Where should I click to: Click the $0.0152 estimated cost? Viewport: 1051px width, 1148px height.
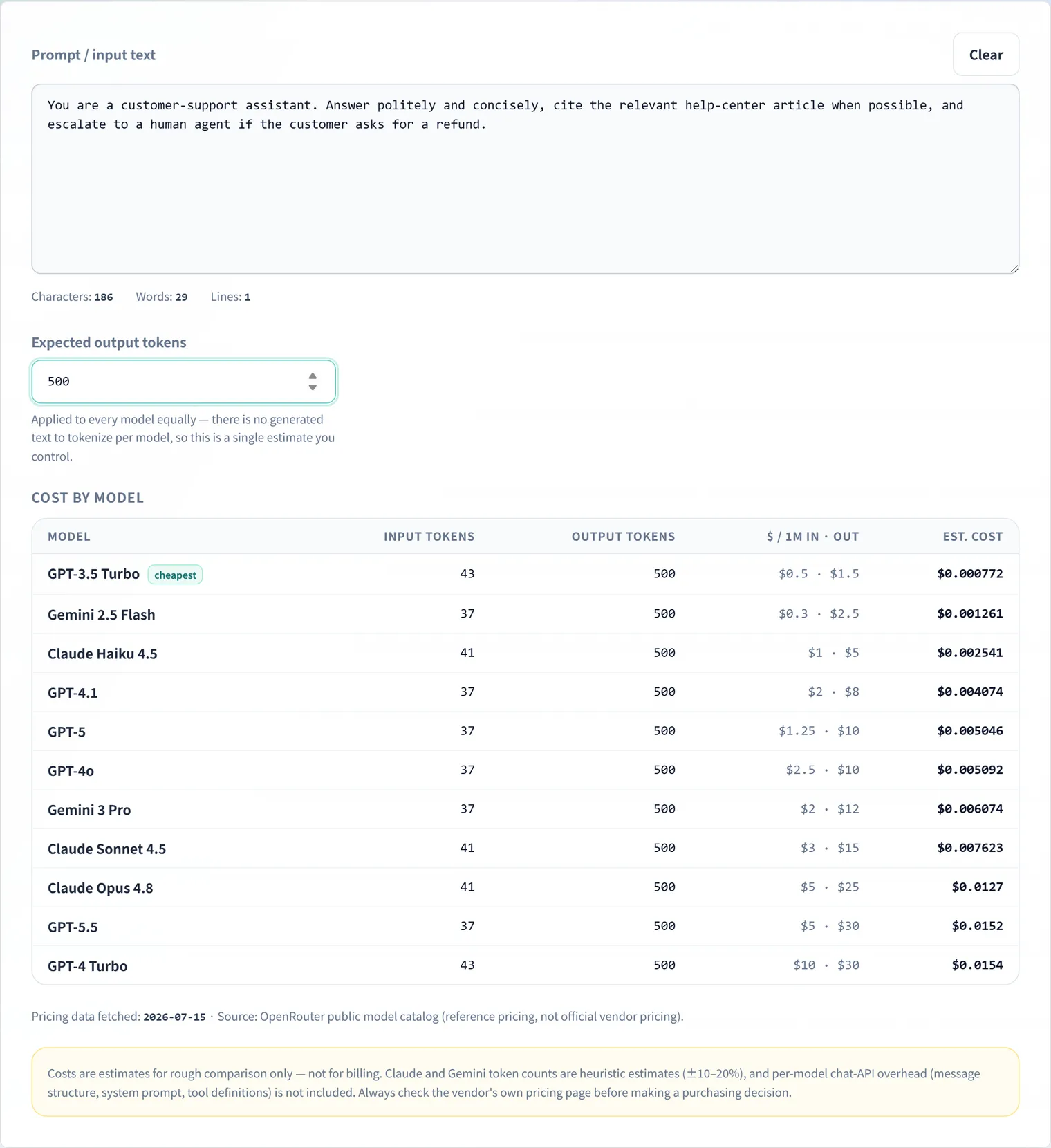[977, 926]
